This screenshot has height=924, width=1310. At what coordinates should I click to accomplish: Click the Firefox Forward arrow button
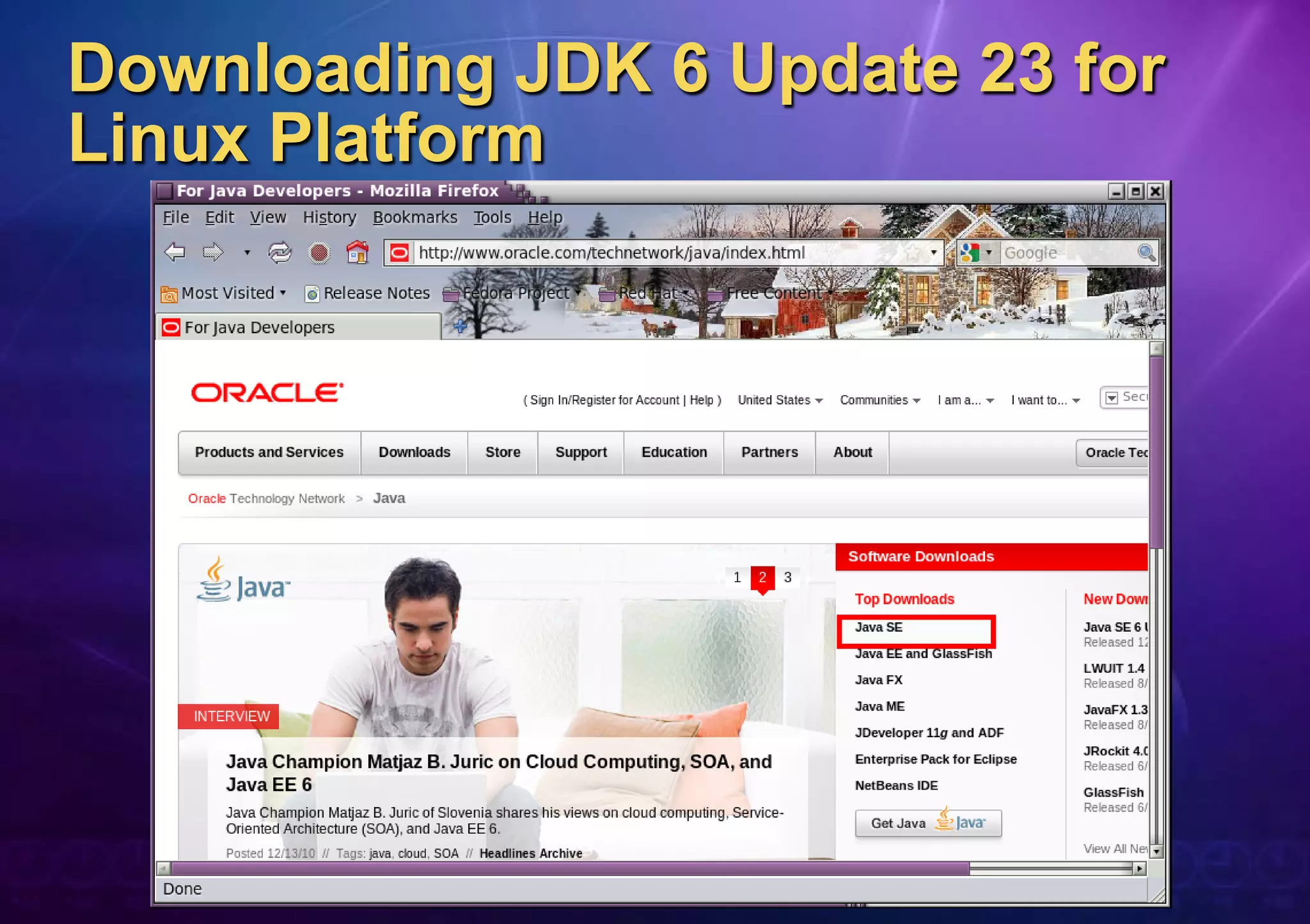tap(213, 253)
